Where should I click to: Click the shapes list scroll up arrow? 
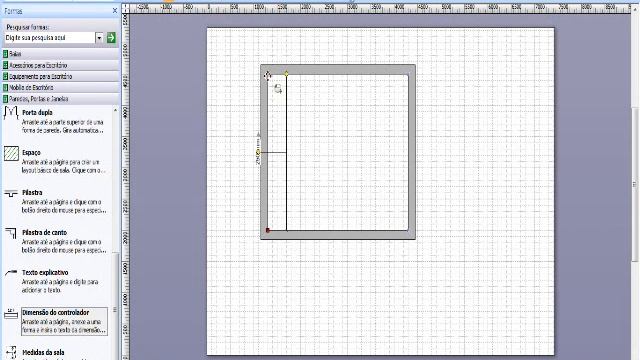click(115, 110)
